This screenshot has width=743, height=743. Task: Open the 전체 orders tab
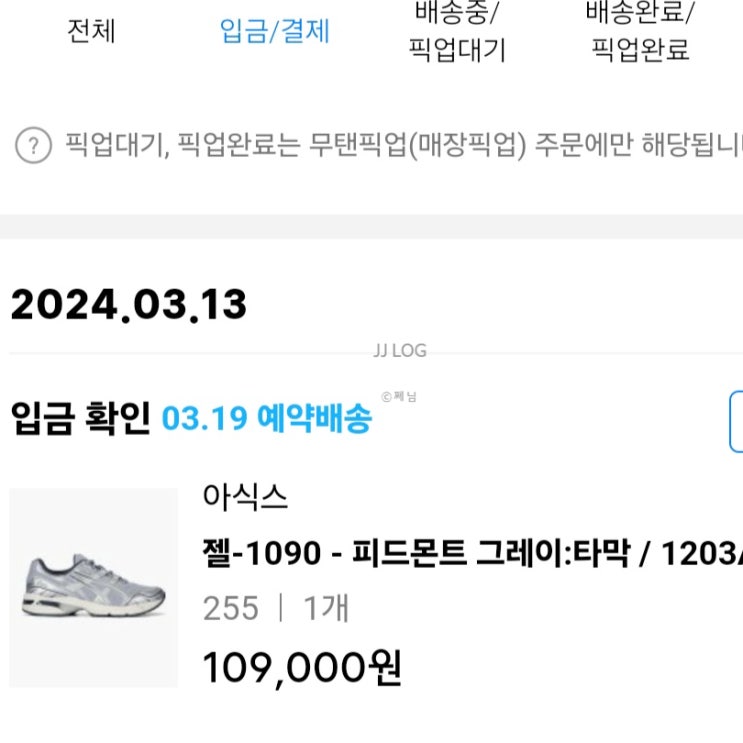pyautogui.click(x=91, y=31)
